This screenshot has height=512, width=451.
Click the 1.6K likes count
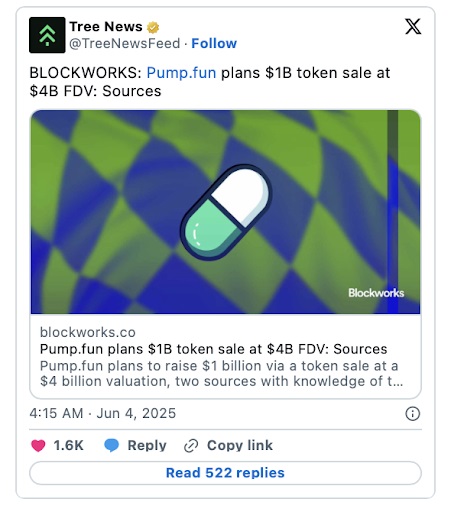68,445
